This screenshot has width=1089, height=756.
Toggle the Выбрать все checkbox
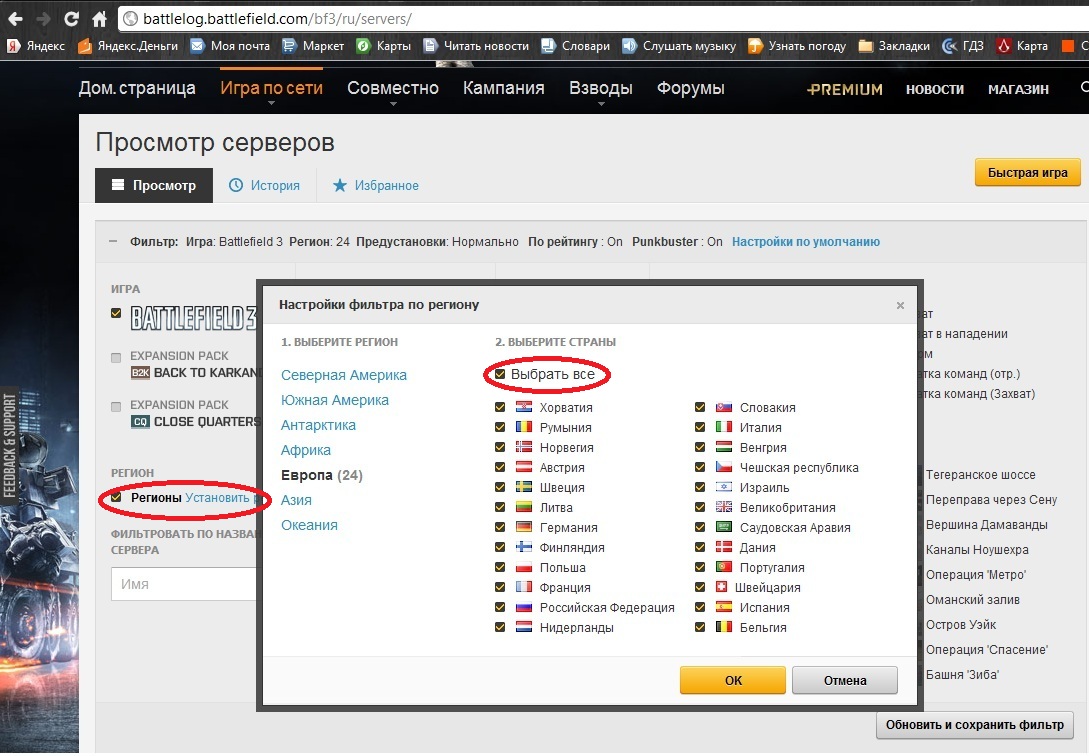click(x=501, y=375)
